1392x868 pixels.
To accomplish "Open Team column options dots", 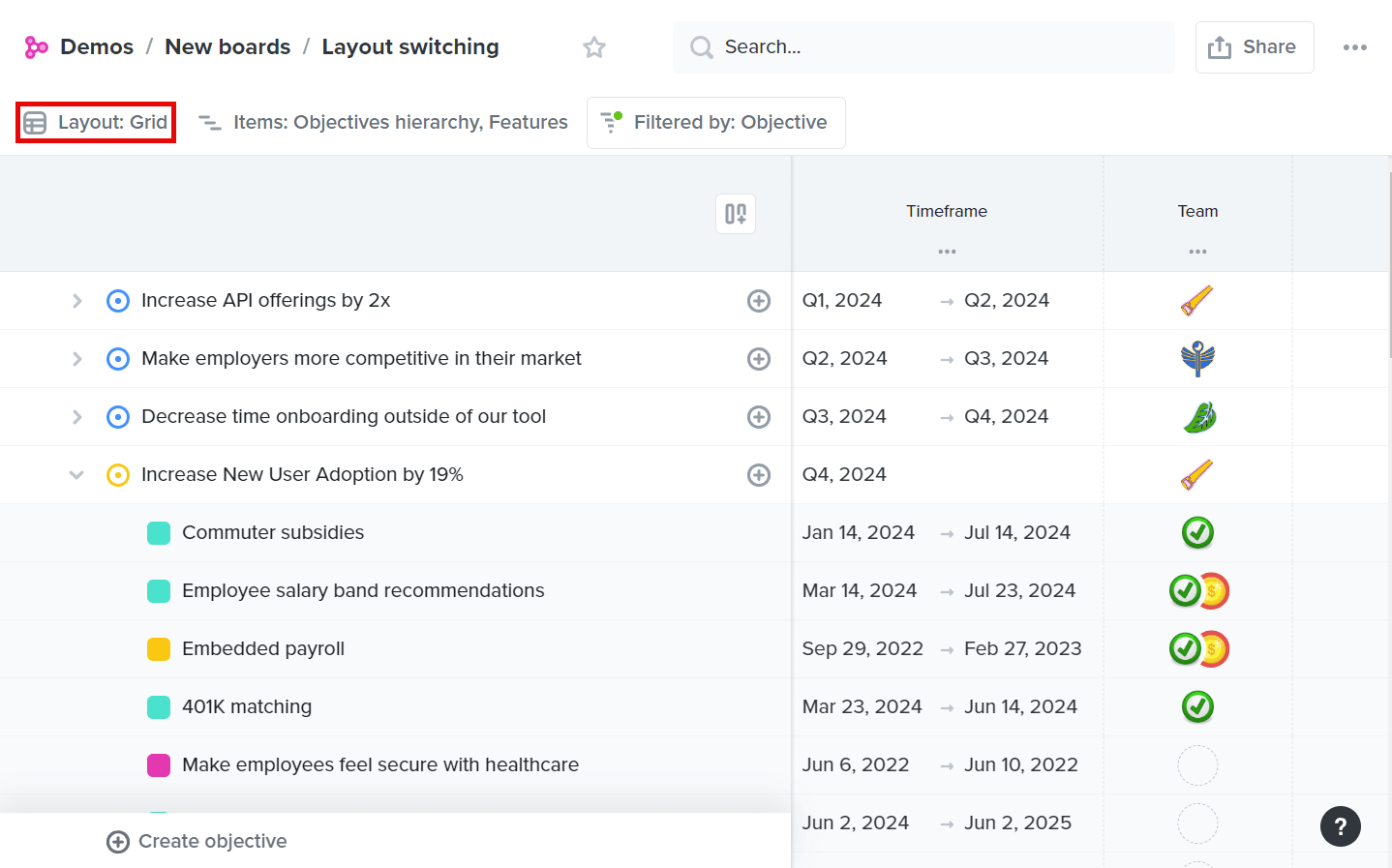I will tap(1197, 252).
